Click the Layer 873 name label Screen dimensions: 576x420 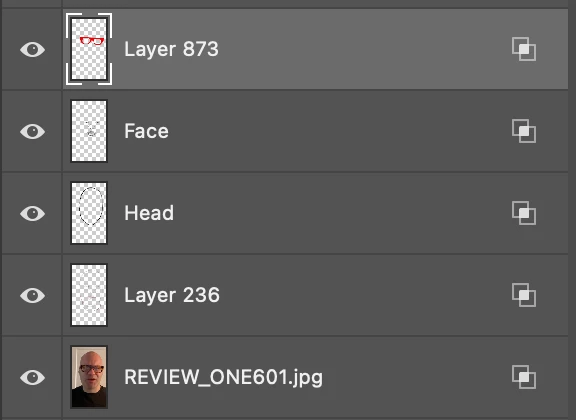click(x=171, y=49)
